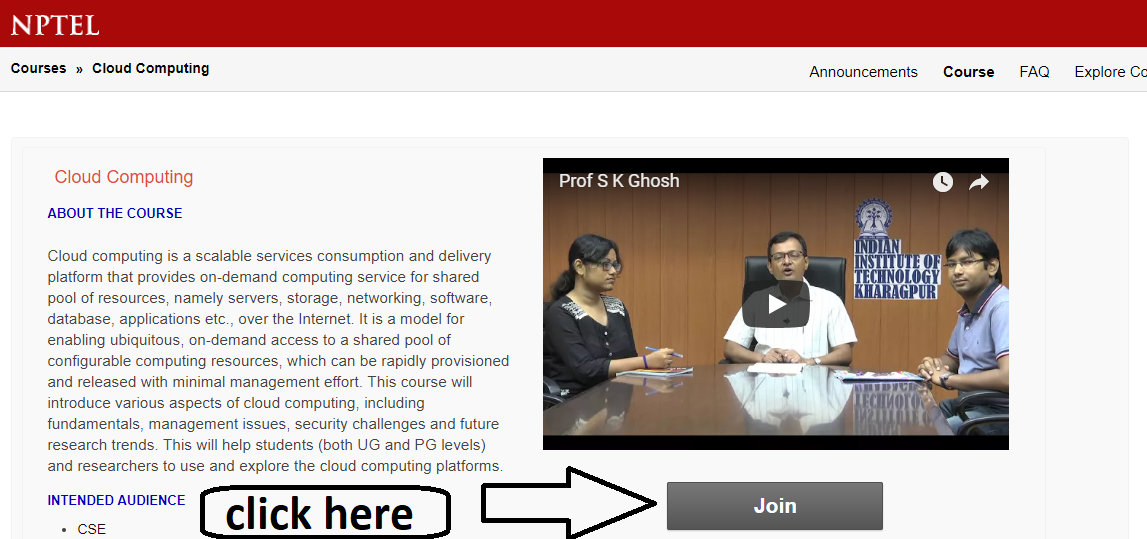Open the Announcements tab
The width and height of the screenshot is (1147, 539).
(863, 72)
